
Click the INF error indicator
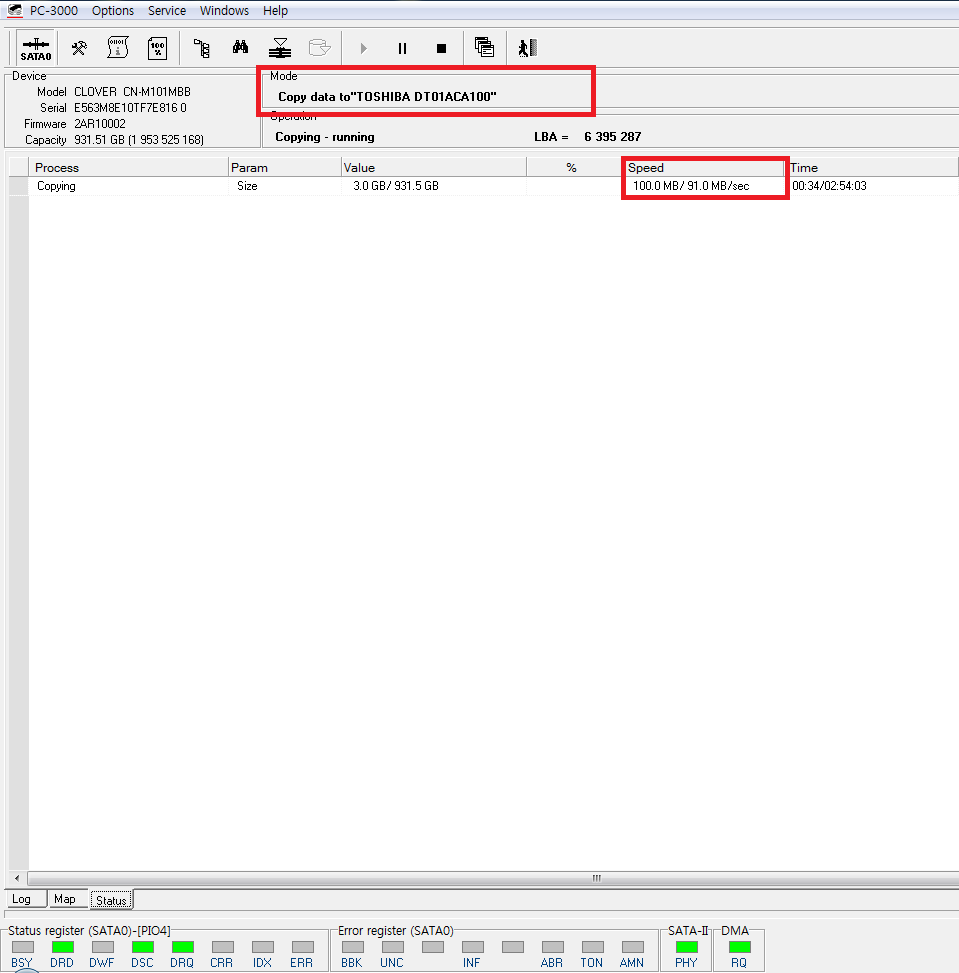point(472,947)
